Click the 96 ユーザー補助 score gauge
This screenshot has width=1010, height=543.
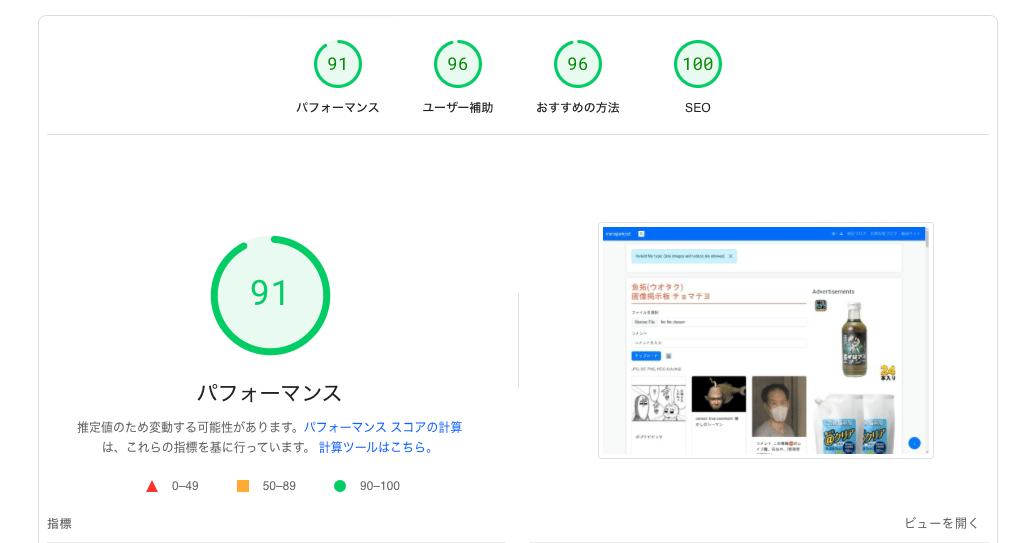[x=457, y=64]
